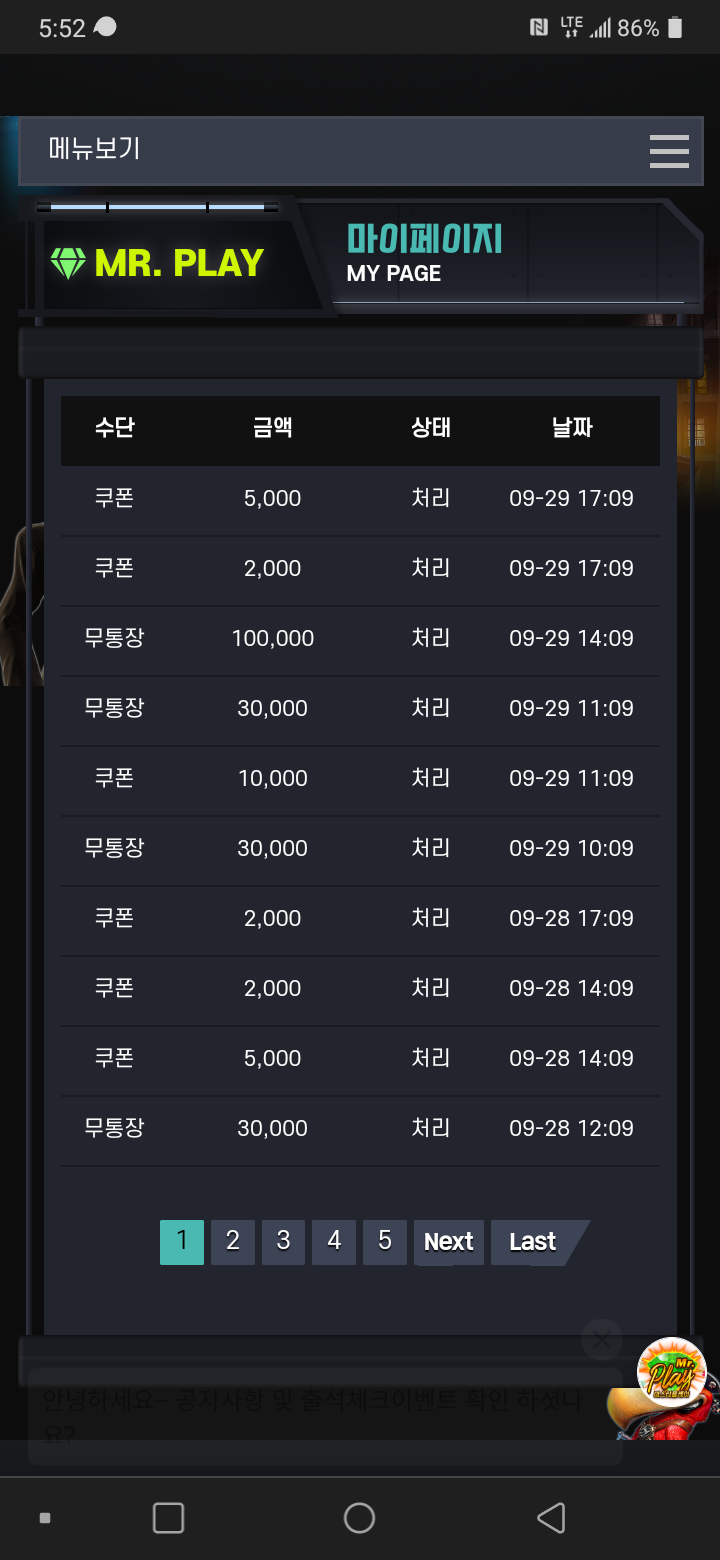
Task: Click the Last pagination button
Action: click(x=535, y=1242)
